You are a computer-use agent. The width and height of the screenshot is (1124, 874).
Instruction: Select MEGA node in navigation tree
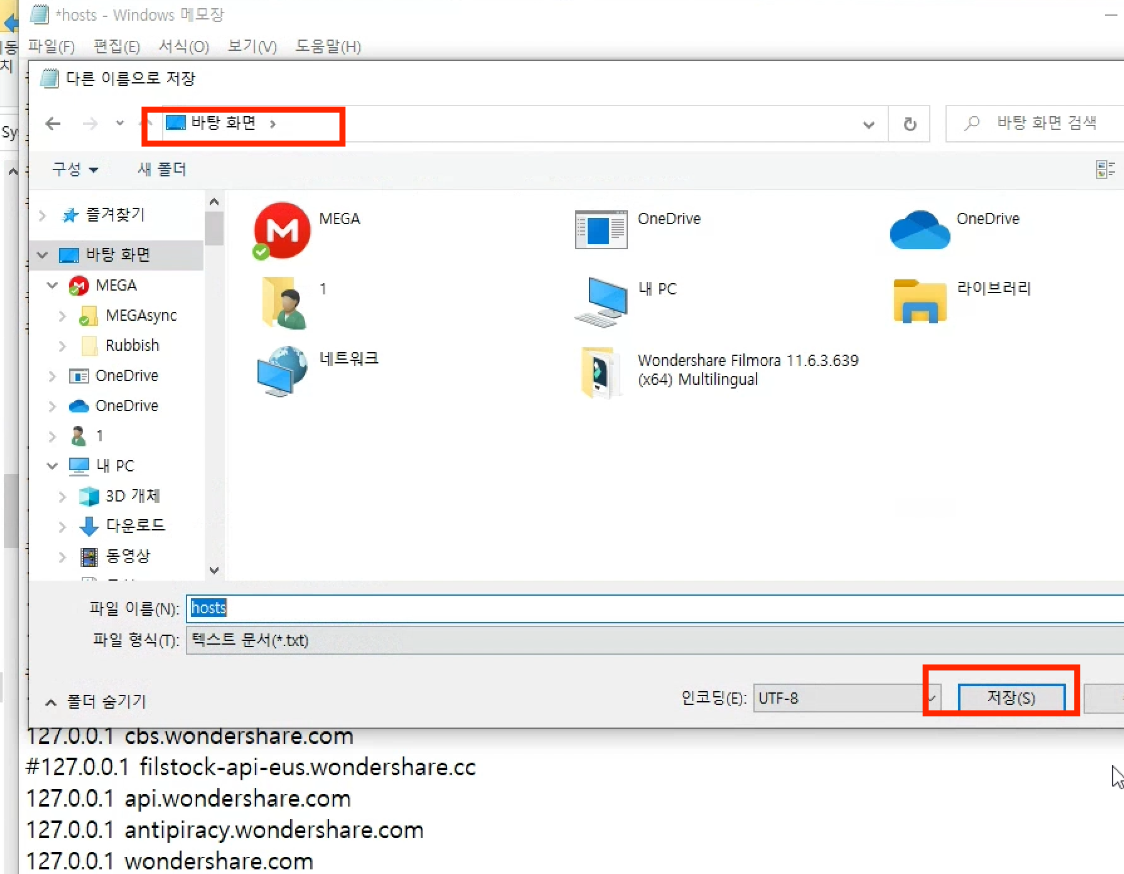(x=102, y=285)
